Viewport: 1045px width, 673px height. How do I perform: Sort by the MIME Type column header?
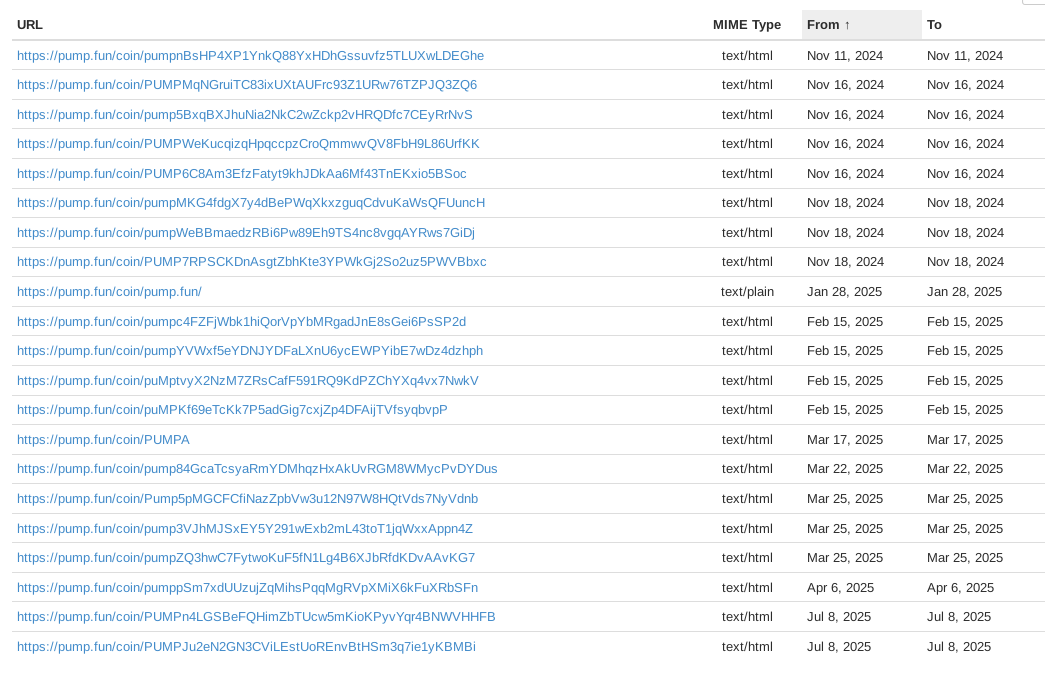(746, 25)
